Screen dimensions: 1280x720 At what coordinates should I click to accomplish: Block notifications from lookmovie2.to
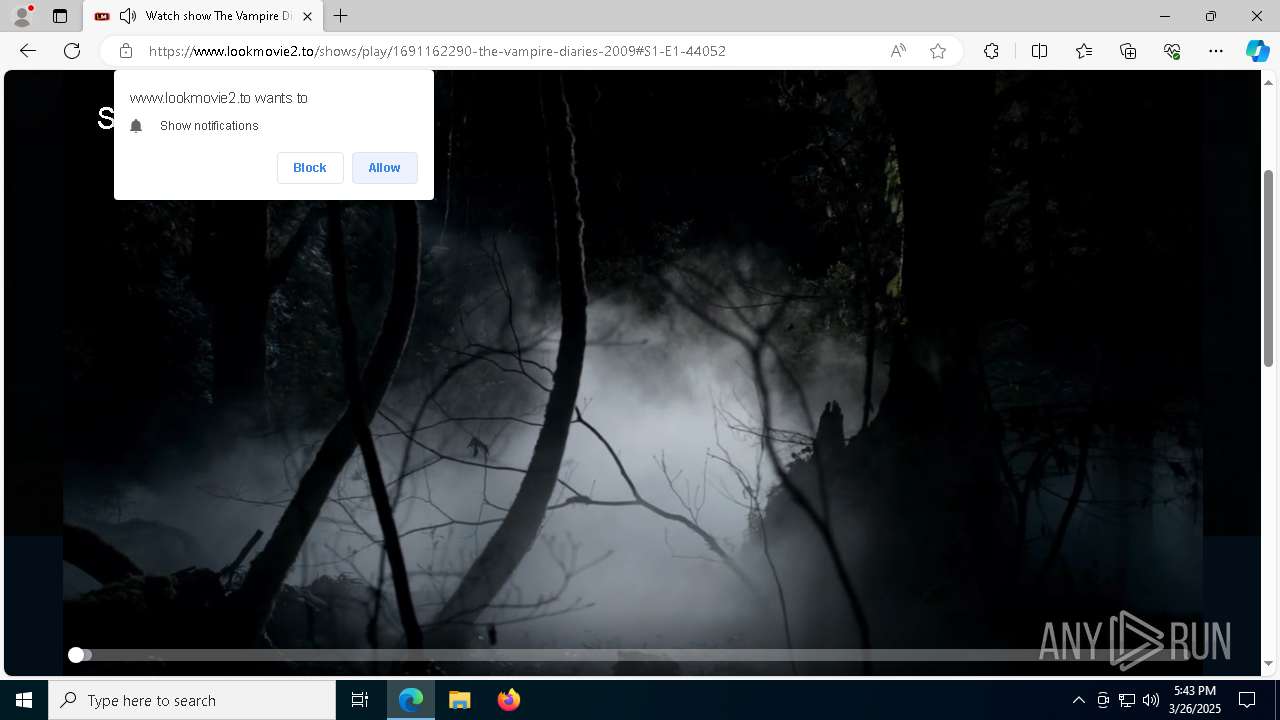(310, 168)
